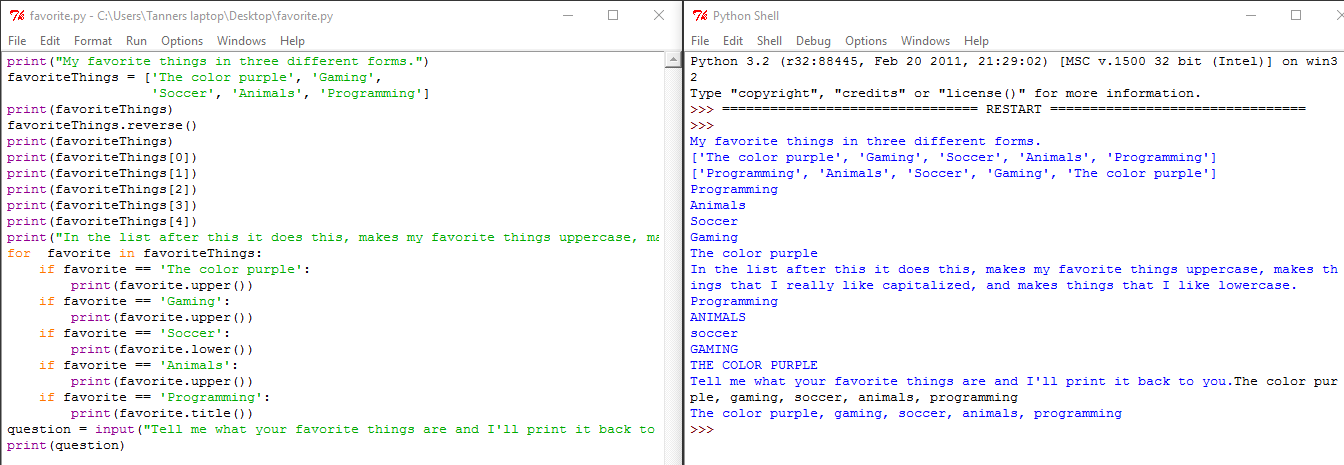Click shell line 'Tell me what your favorite things'
Viewport: 1344px width, 465px height.
[1013, 381]
